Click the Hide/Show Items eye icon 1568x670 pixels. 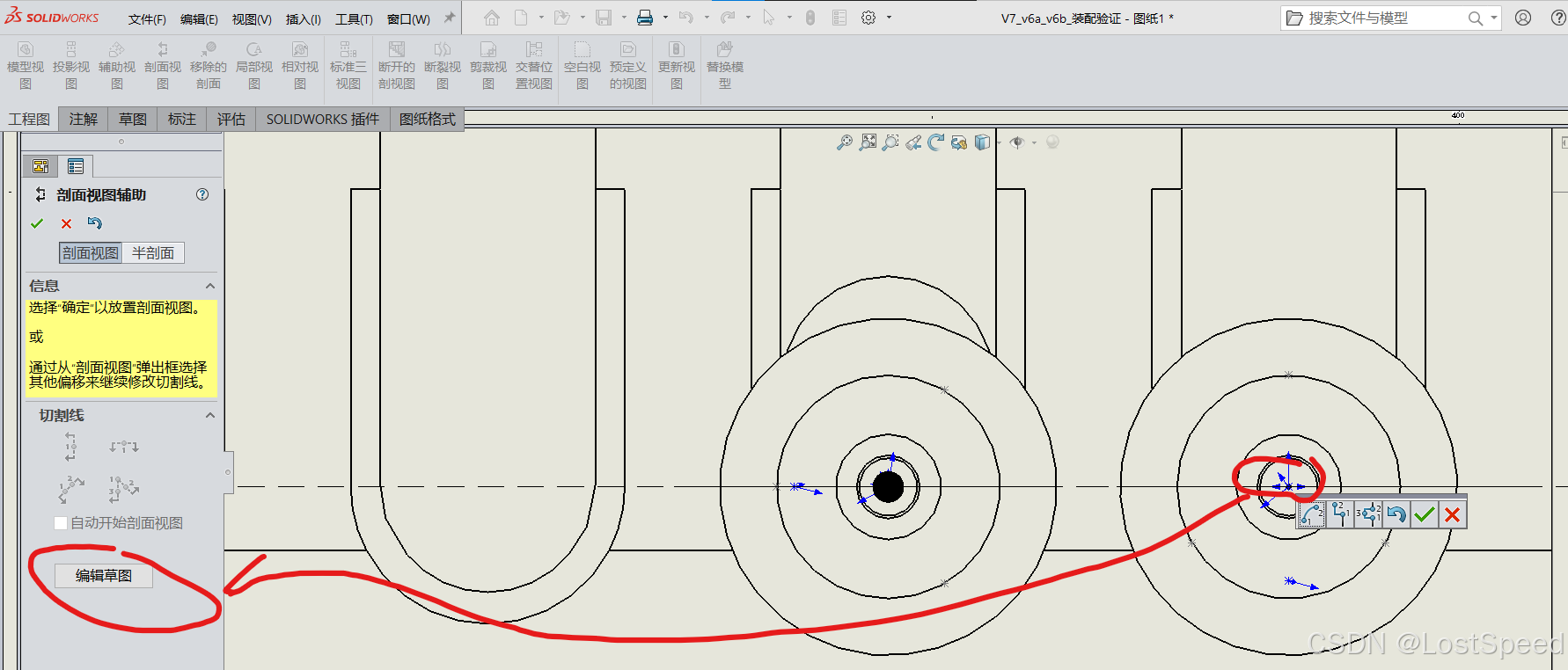(x=1017, y=142)
